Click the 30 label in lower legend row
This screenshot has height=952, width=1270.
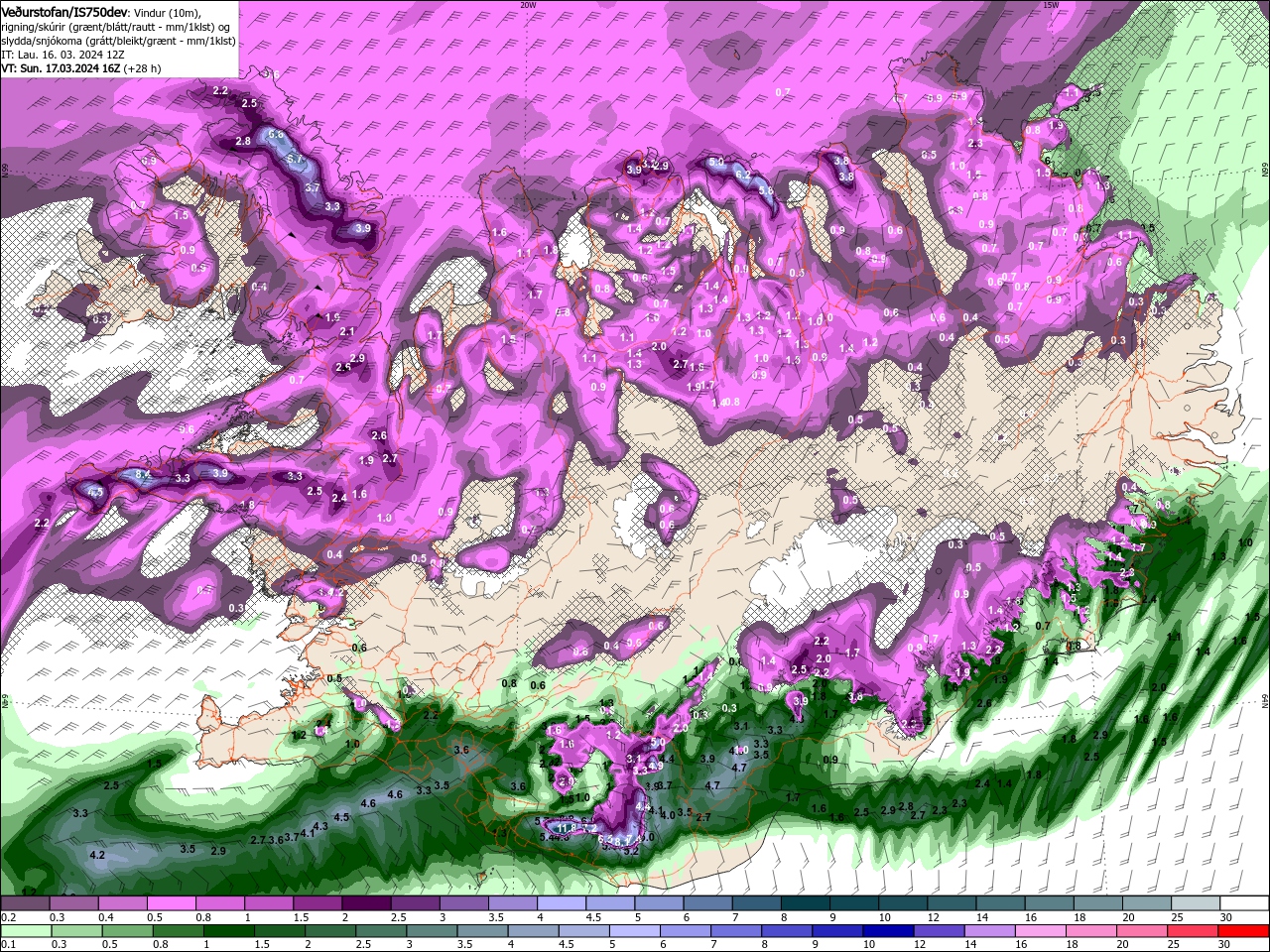[x=1223, y=944]
